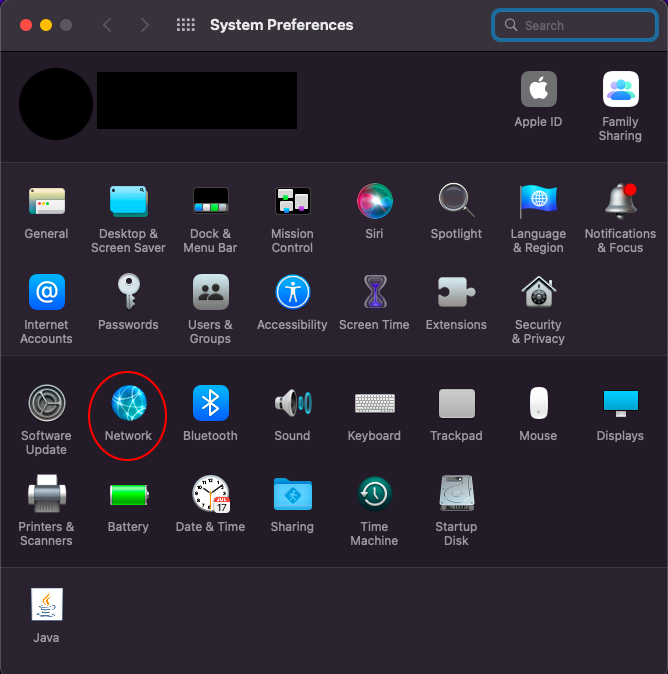Click the Show All grid button
Image resolution: width=668 pixels, height=674 pixels.
[185, 25]
